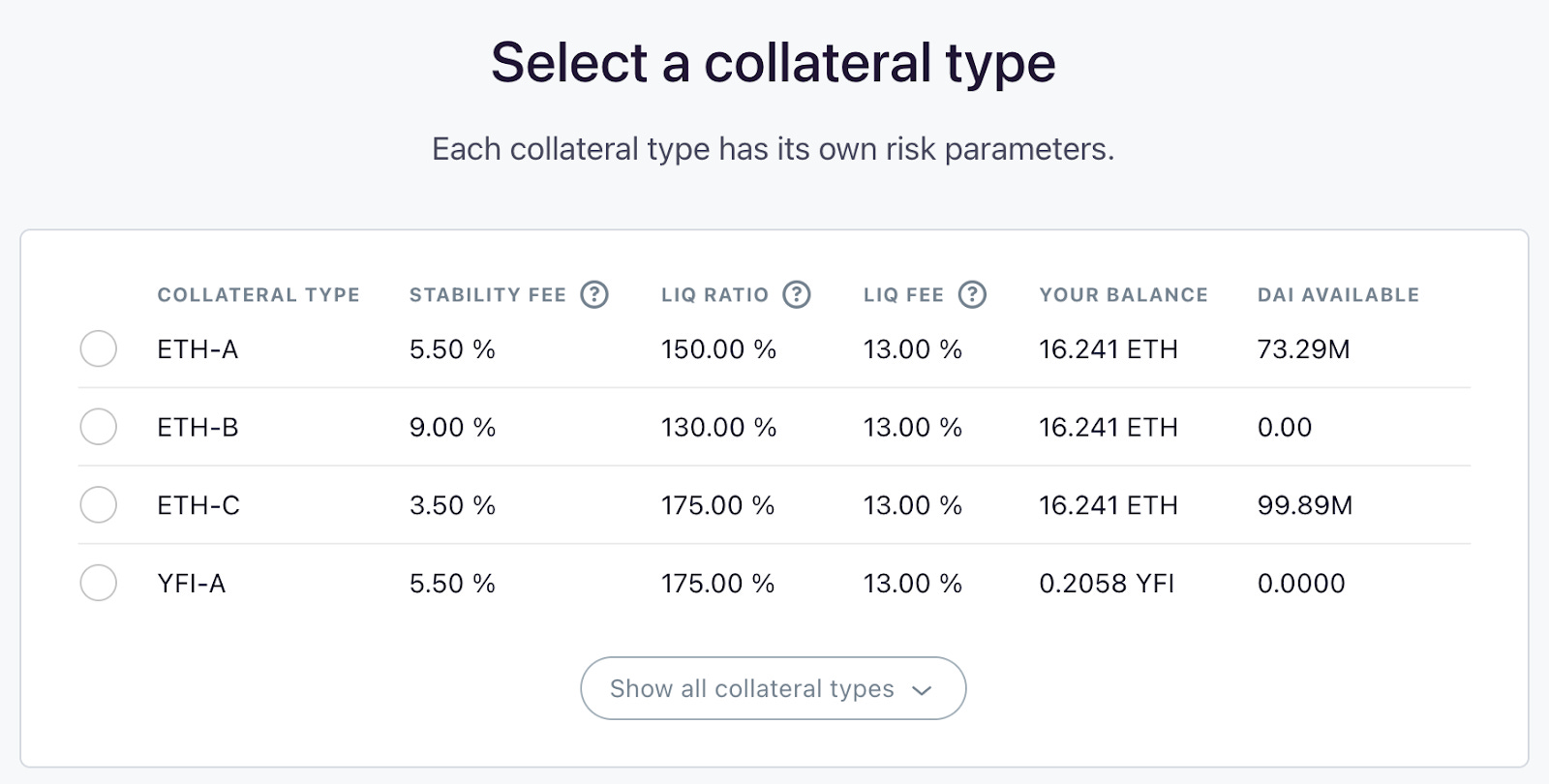Click the DAI Available column header
Screen dimensions: 1549x784
pyautogui.click(x=1338, y=295)
